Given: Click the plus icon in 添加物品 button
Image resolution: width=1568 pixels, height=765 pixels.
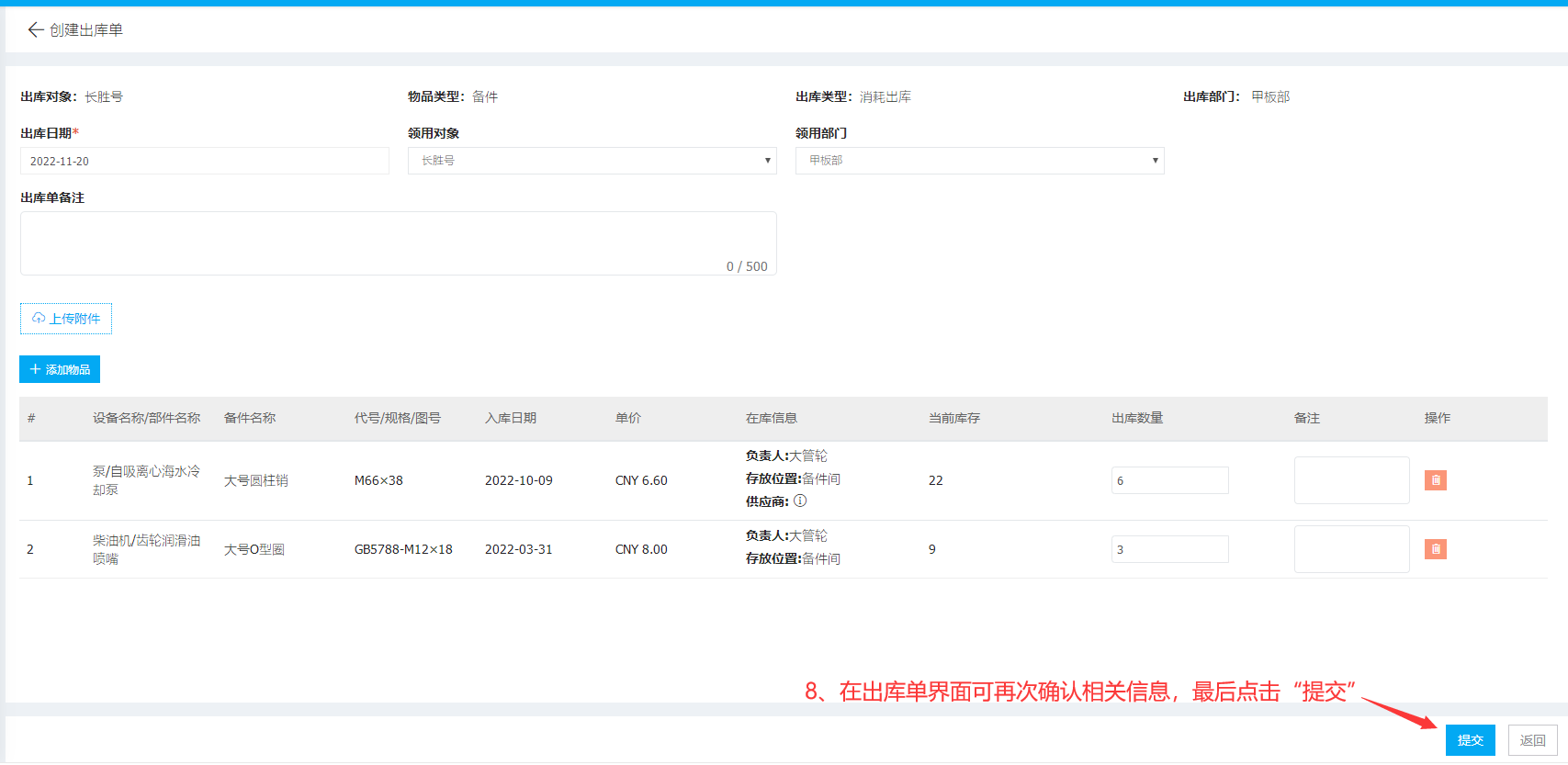Looking at the screenshot, I should coord(35,369).
